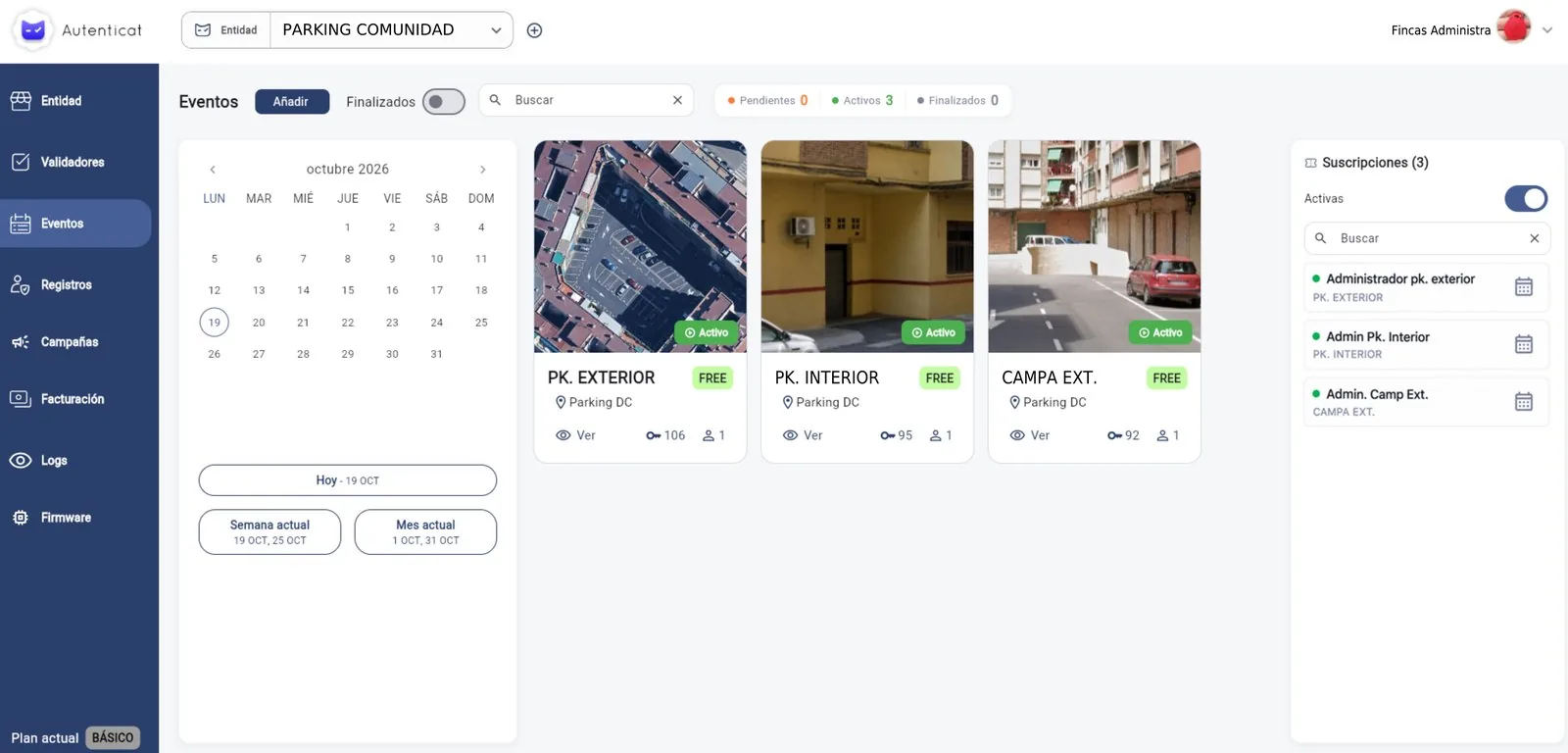Image resolution: width=1568 pixels, height=753 pixels.
Task: Clear the Suscripciones search field
Action: [1535, 238]
